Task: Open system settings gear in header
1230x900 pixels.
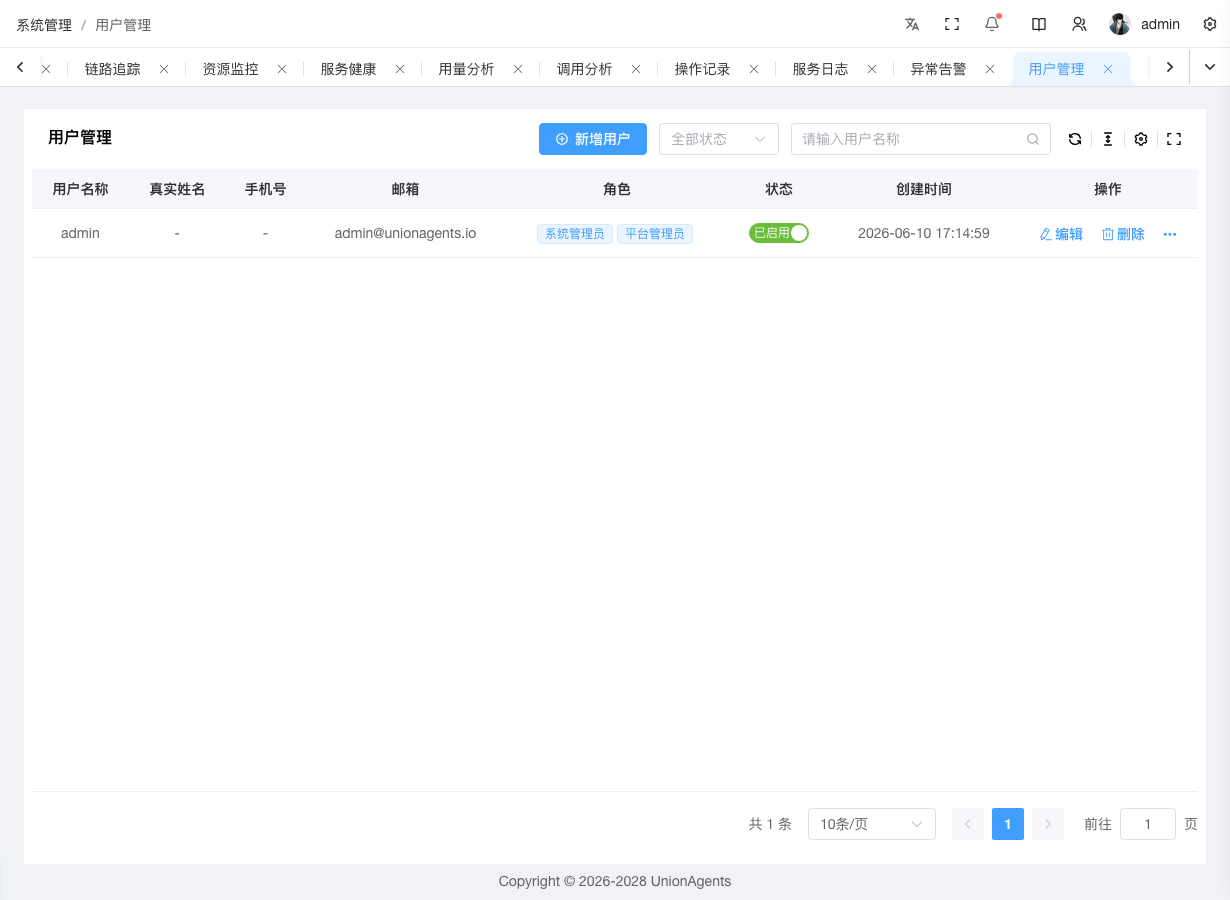Action: click(x=1210, y=24)
